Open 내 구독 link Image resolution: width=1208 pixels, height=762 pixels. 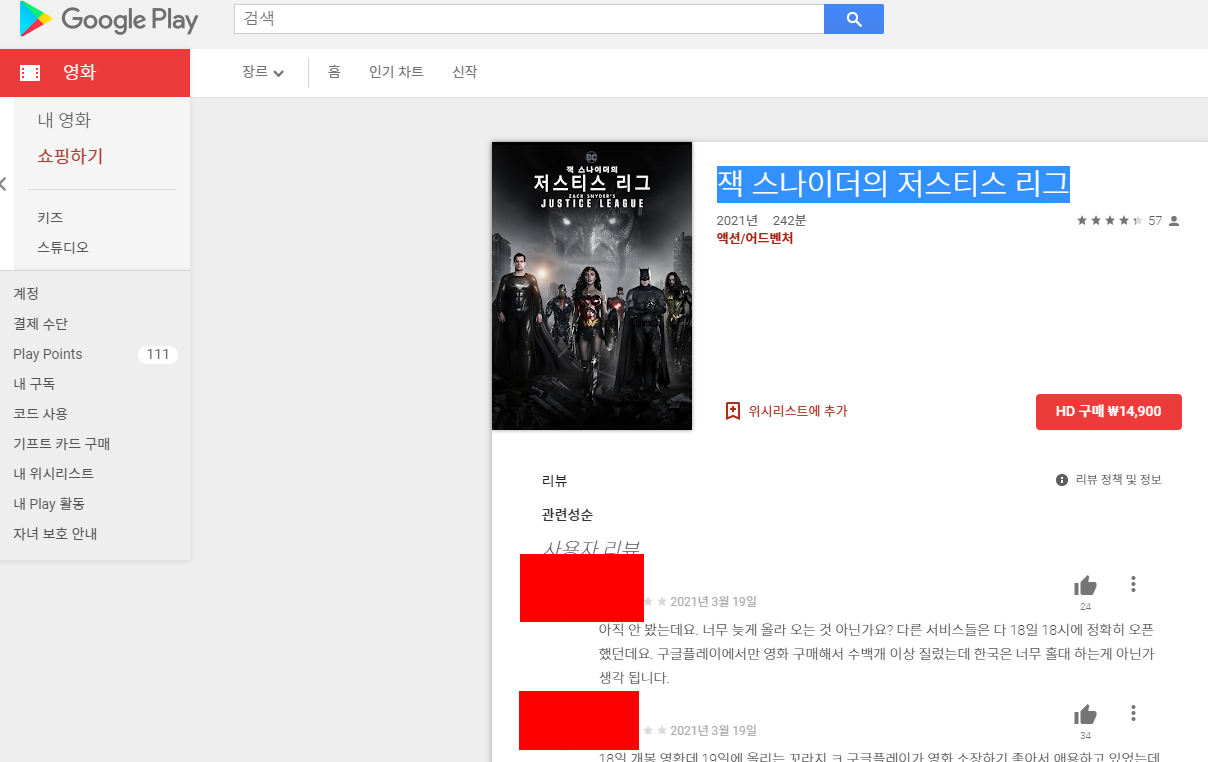(x=34, y=384)
